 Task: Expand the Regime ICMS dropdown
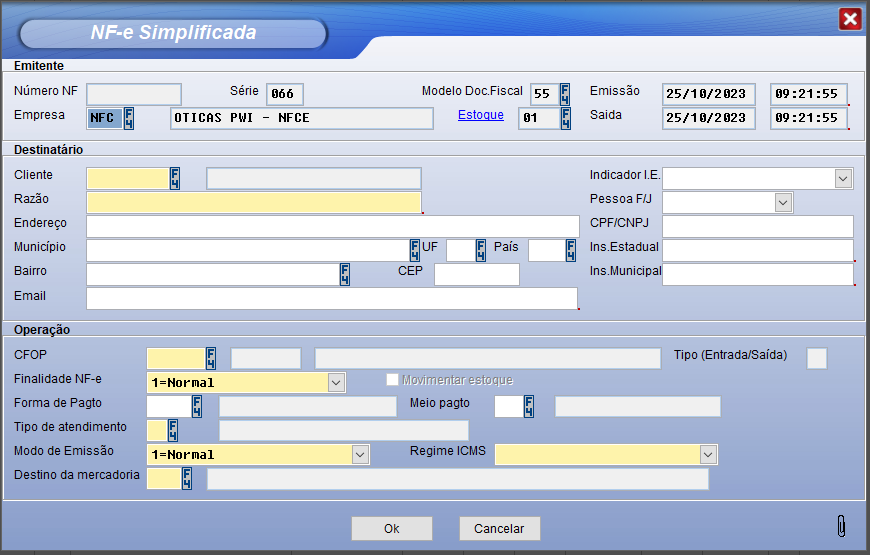tap(708, 455)
